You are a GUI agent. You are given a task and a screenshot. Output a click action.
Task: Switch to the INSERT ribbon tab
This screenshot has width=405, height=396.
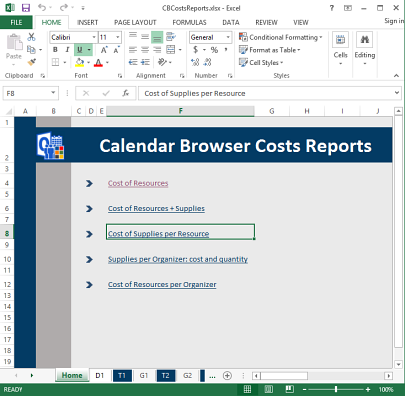coord(87,22)
